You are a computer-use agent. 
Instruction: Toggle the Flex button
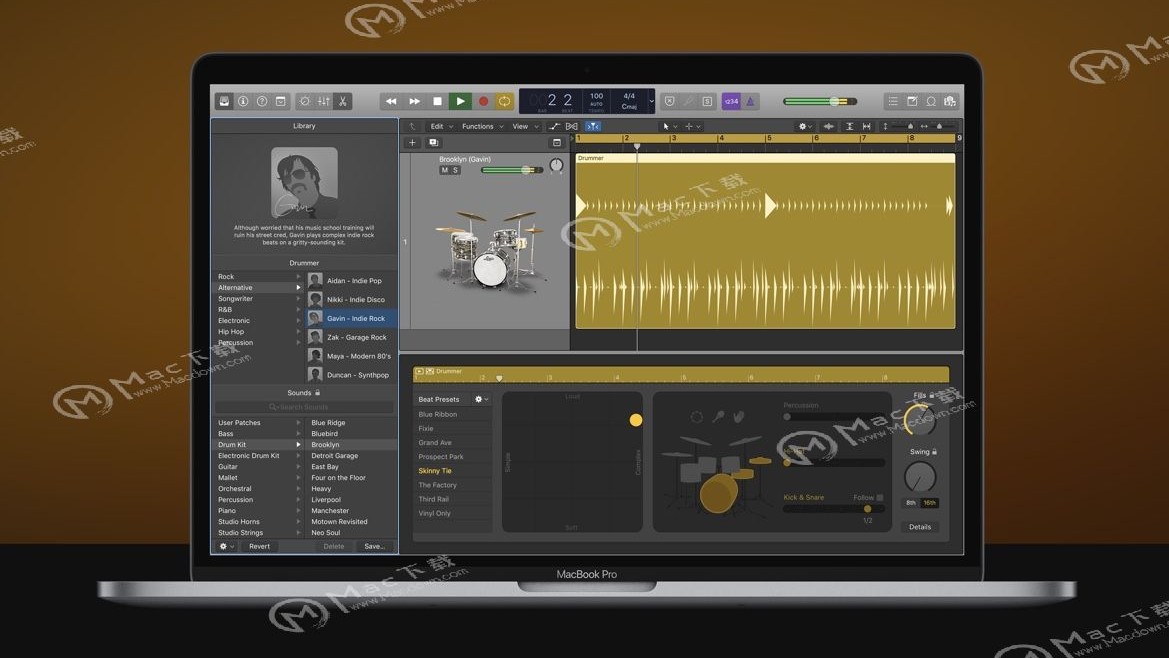tap(572, 127)
